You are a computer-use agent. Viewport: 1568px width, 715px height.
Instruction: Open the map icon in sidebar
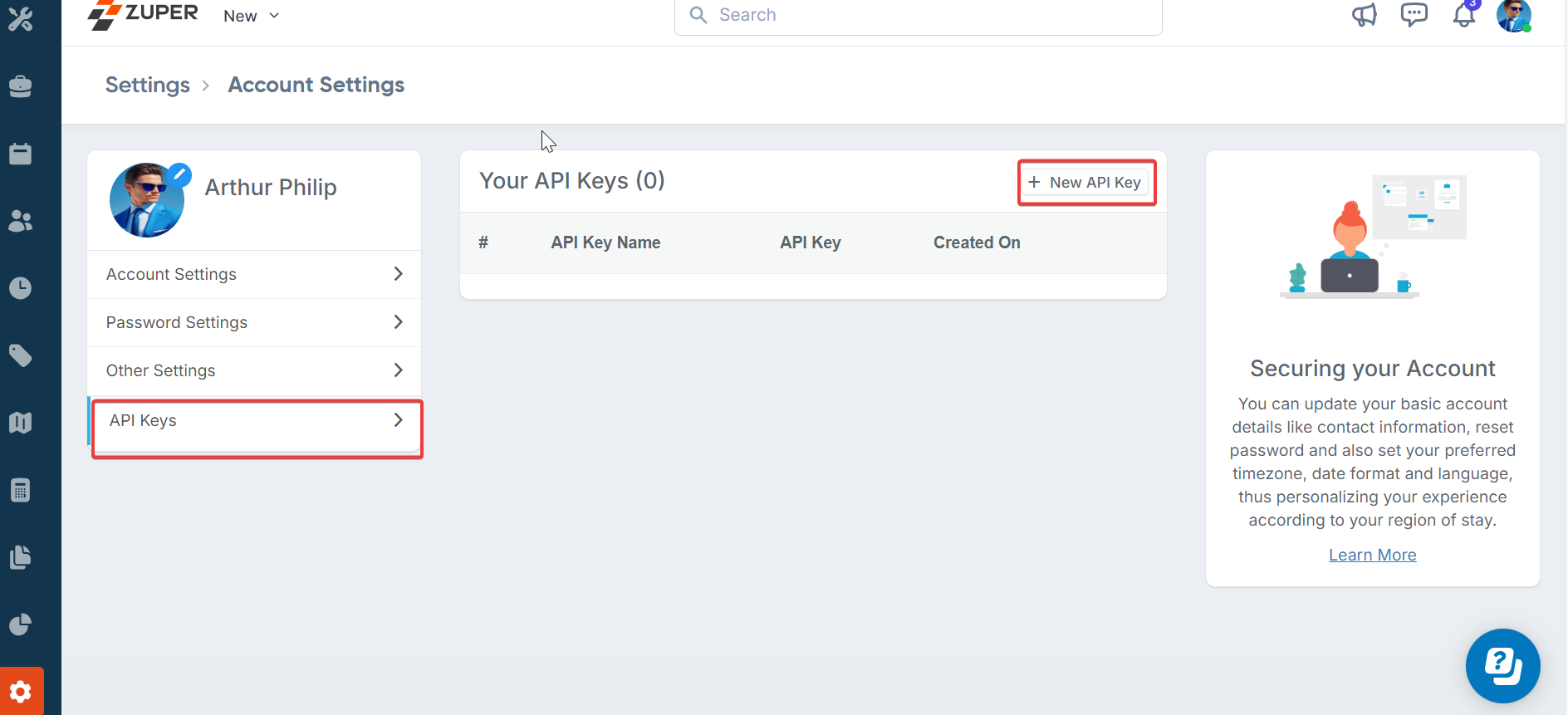(21, 423)
